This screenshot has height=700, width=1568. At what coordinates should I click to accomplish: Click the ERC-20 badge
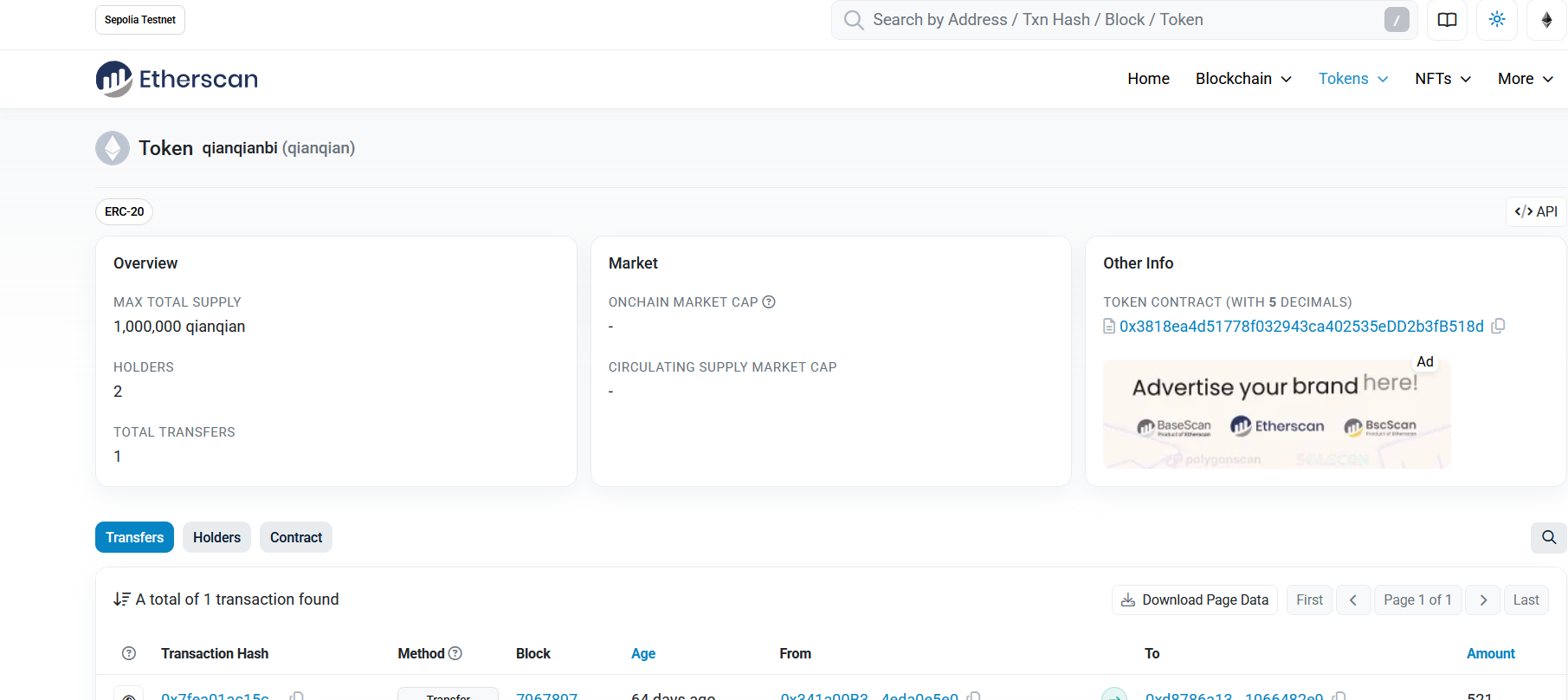[x=125, y=211]
